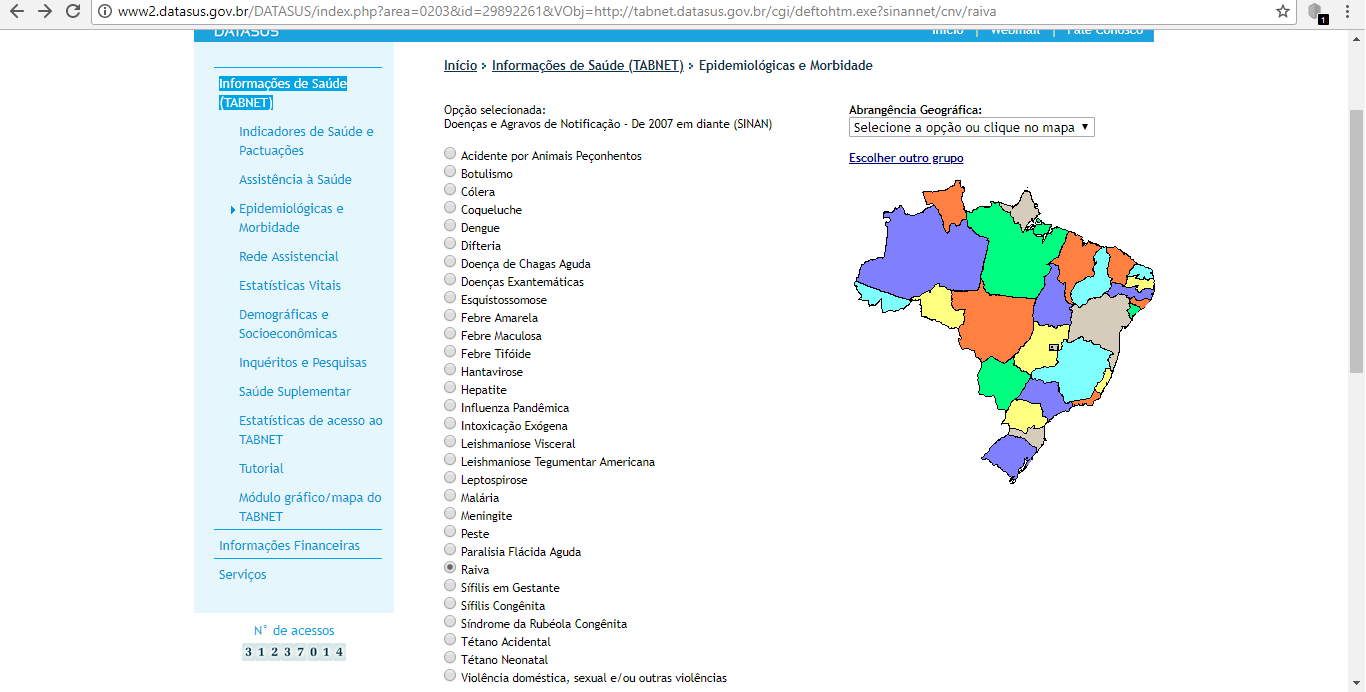The width and height of the screenshot is (1366, 692).
Task: Open Rede Assistencial sidebar item
Action: [x=289, y=257]
